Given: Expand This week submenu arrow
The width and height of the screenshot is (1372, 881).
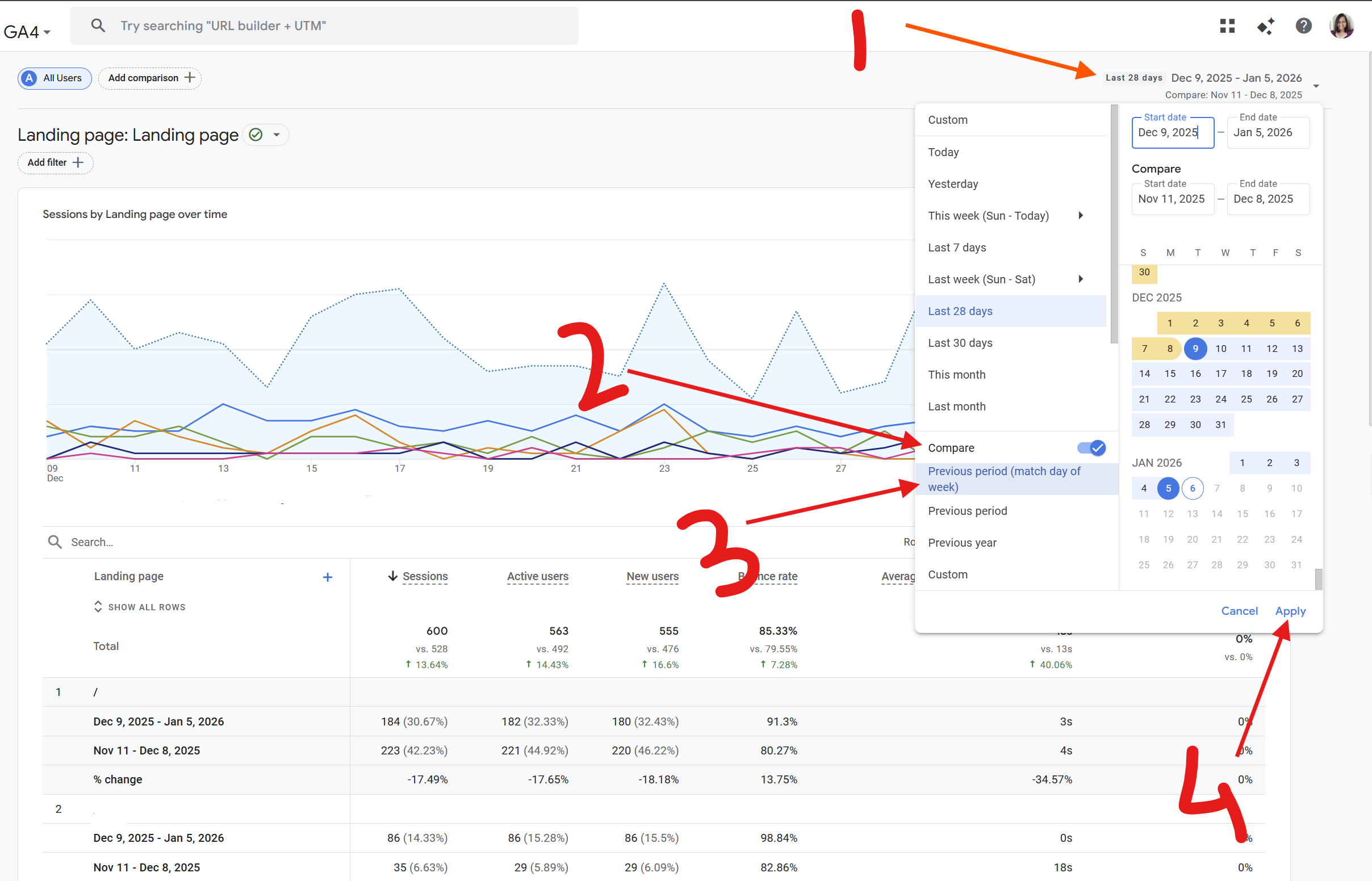Looking at the screenshot, I should 1080,215.
